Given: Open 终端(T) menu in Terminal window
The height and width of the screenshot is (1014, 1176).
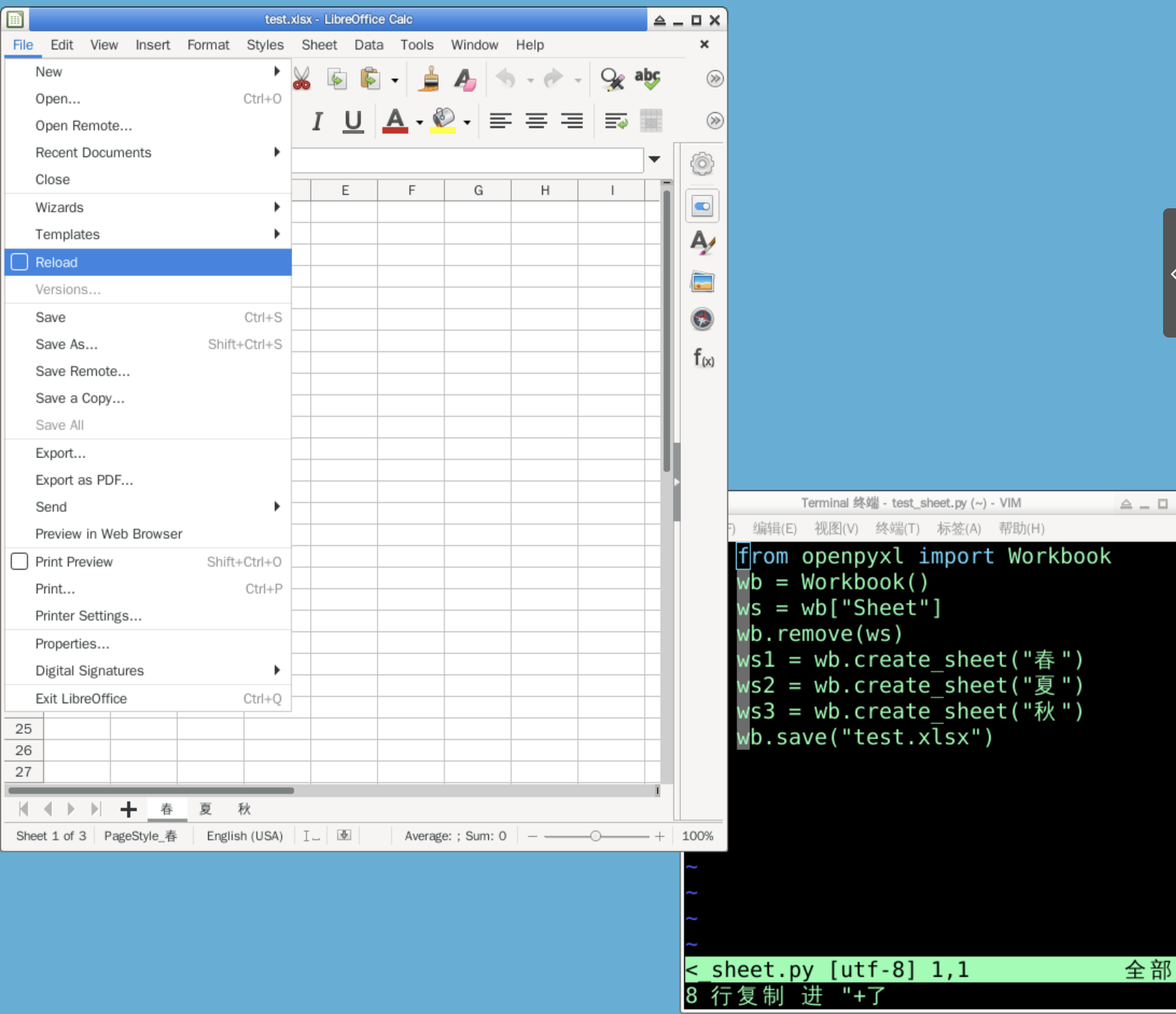Looking at the screenshot, I should pyautogui.click(x=897, y=529).
